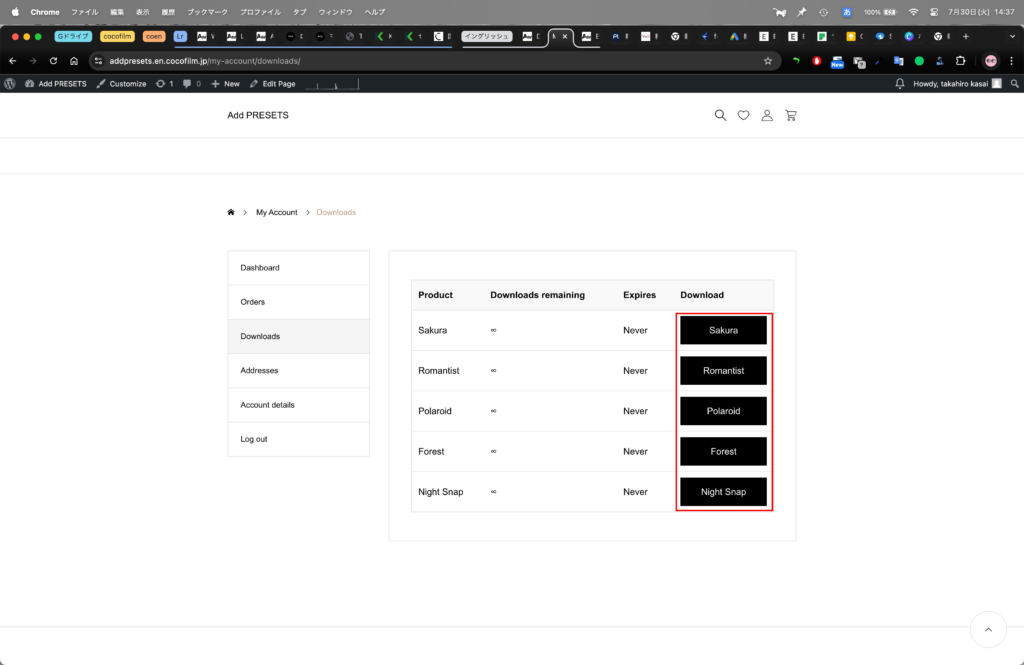
Task: Add a new browser tab with plus
Action: click(x=966, y=37)
